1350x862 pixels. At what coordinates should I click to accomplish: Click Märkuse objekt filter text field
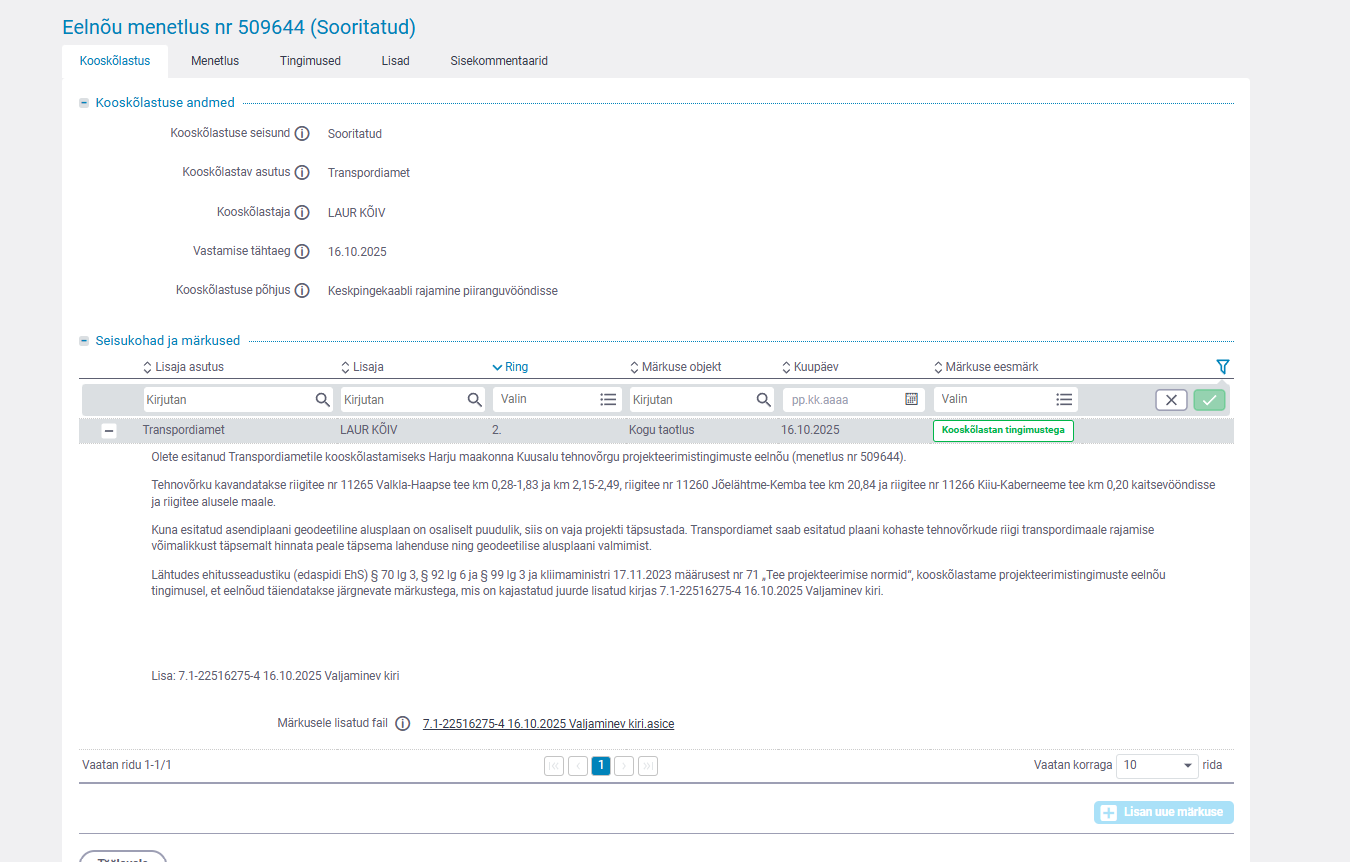[692, 399]
